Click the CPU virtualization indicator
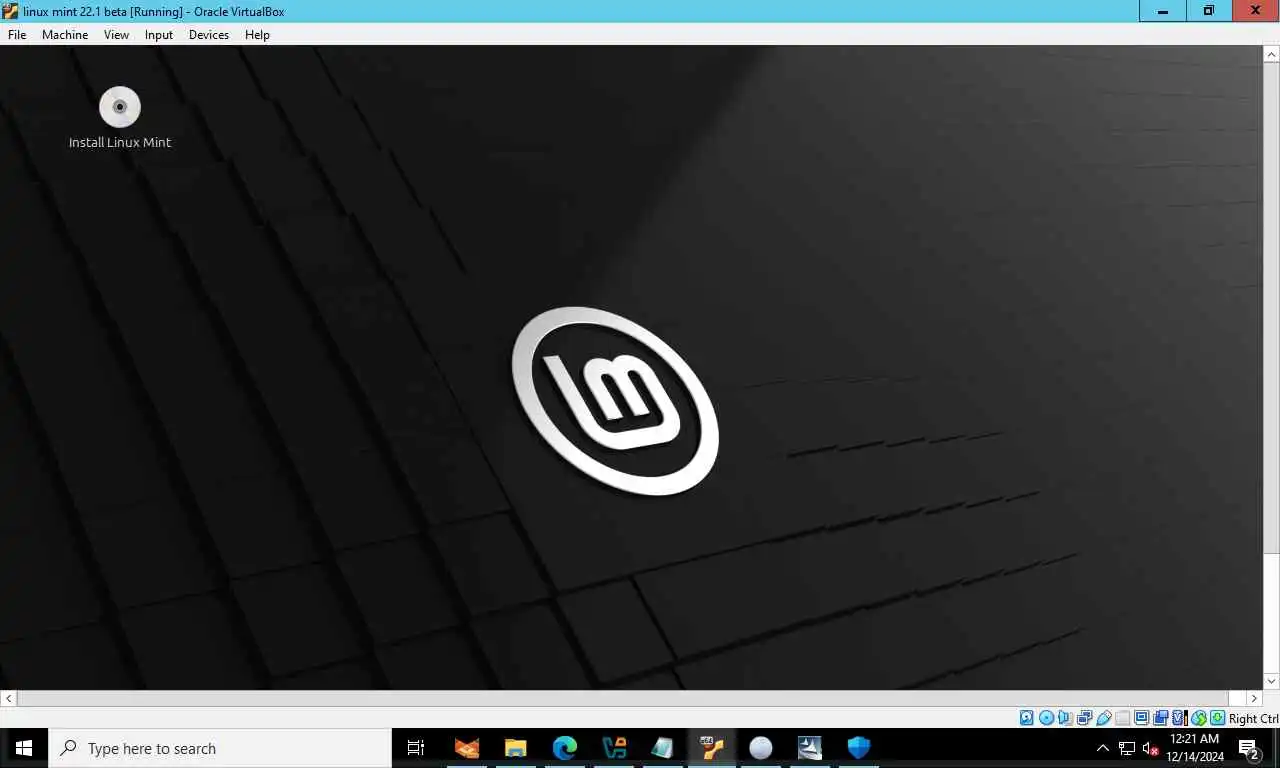This screenshot has height=768, width=1280. 1180,718
